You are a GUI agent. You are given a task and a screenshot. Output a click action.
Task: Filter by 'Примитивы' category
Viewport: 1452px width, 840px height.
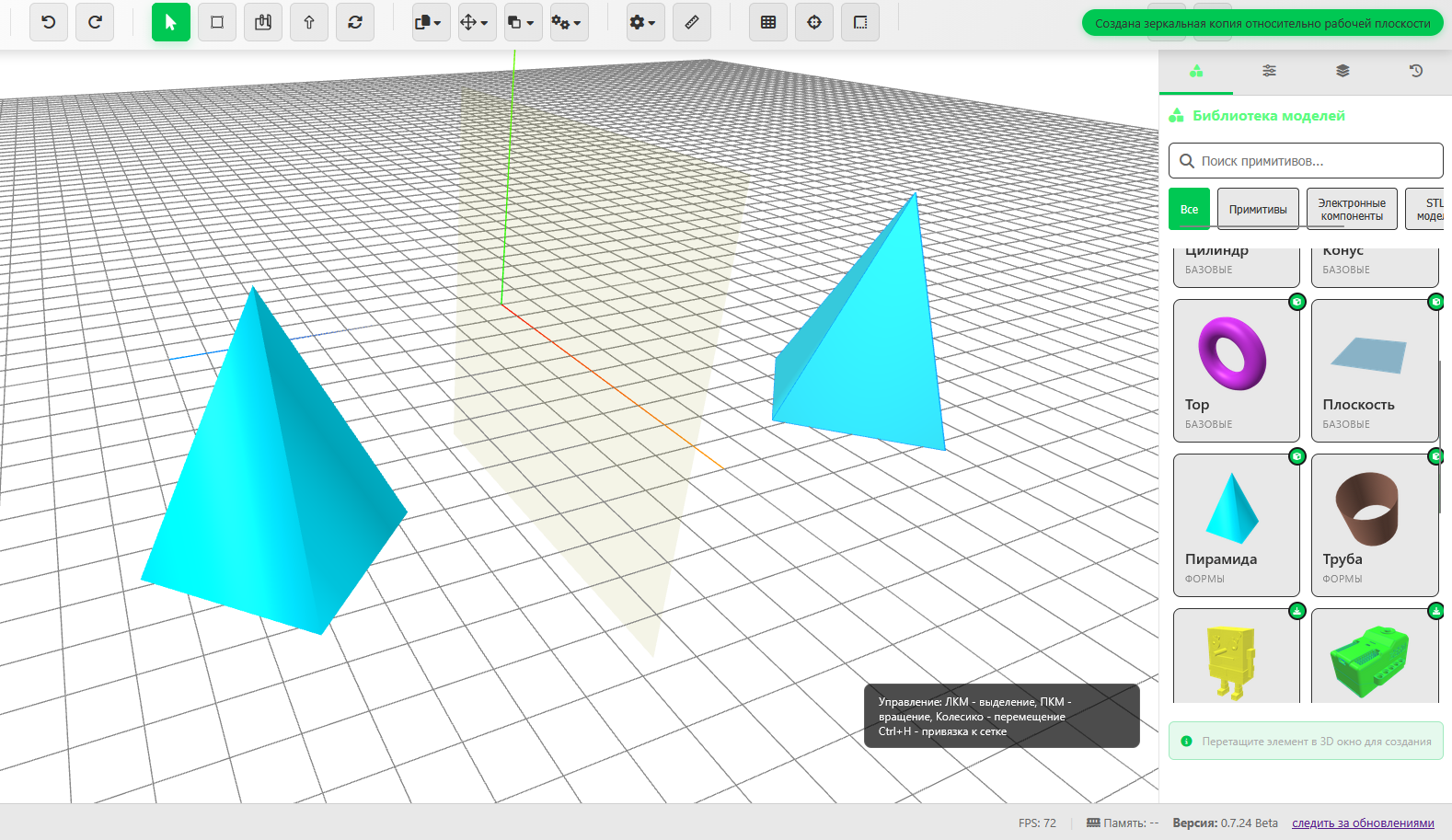1258,209
